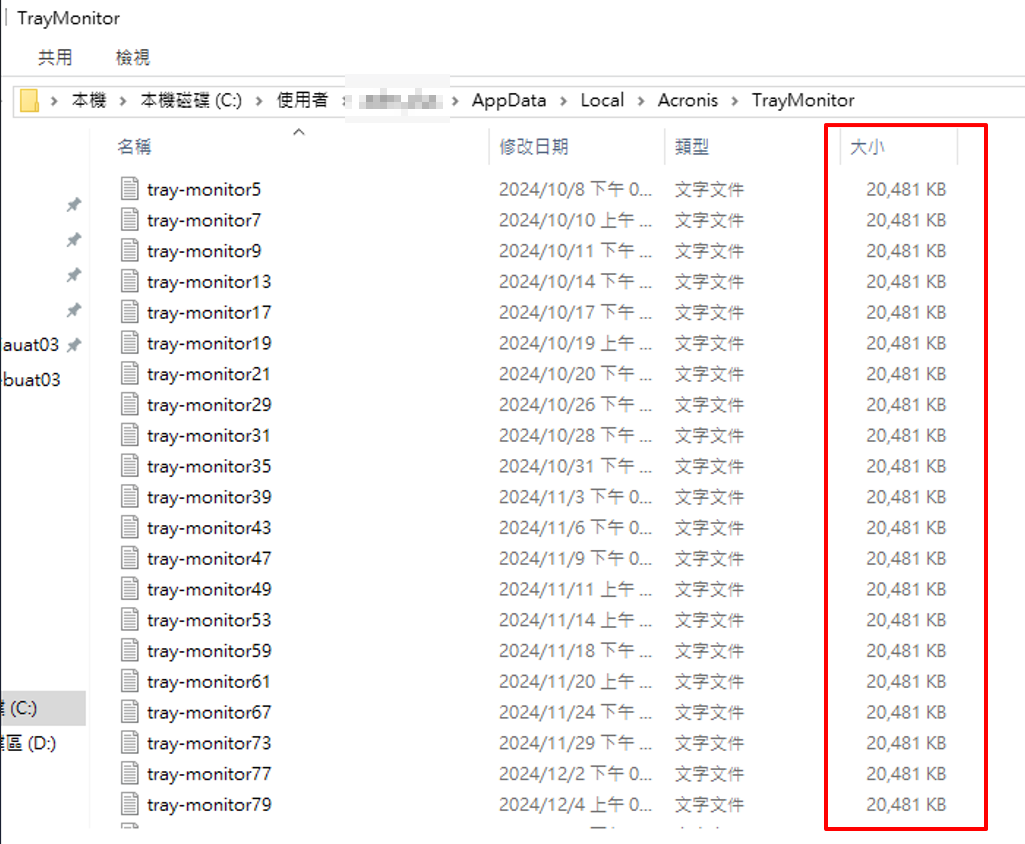Select file name tray-monitor29
1025x844 pixels.
tap(209, 405)
